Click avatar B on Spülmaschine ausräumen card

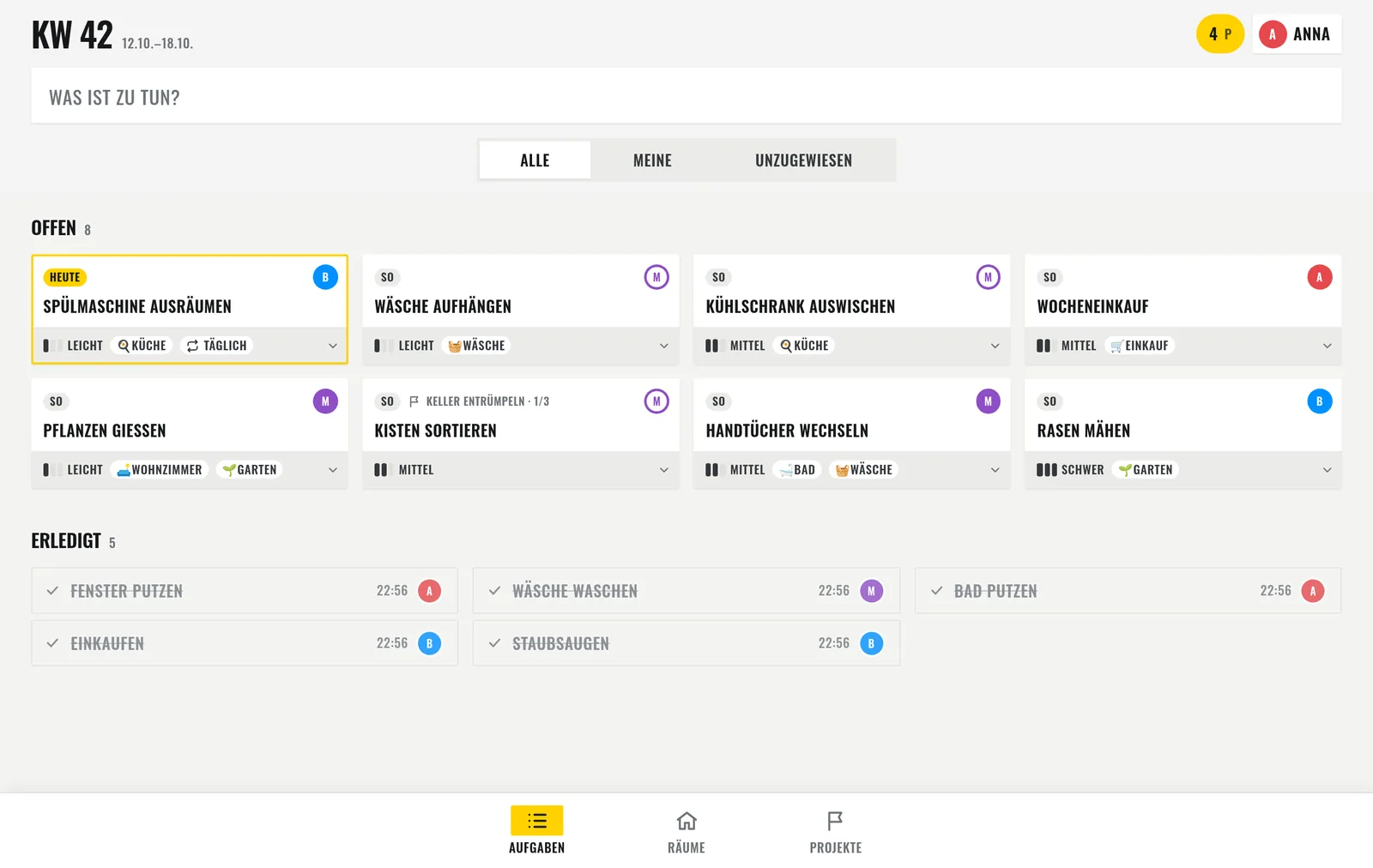point(325,277)
